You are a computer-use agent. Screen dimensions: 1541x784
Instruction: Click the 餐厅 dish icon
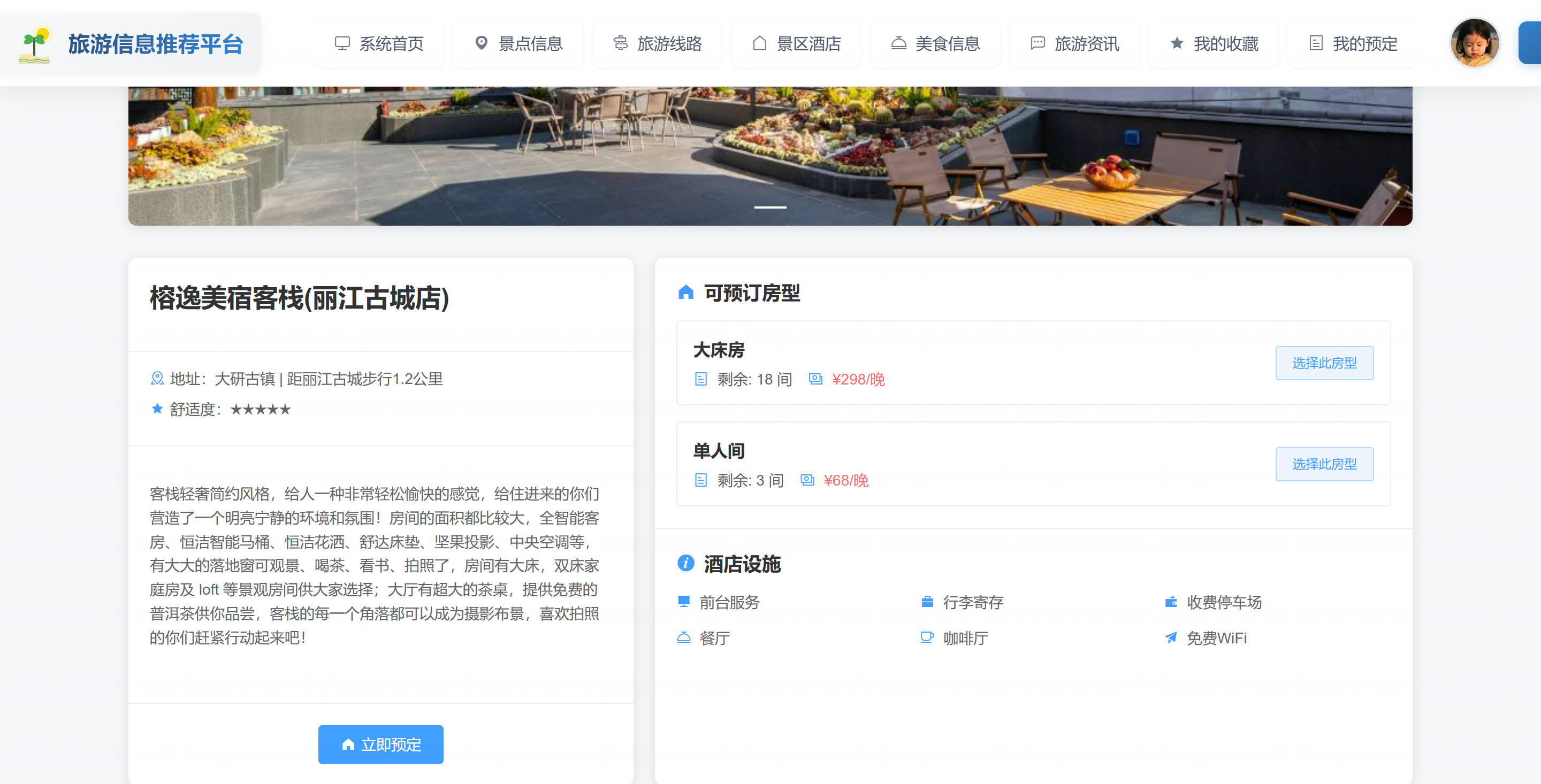pos(683,637)
